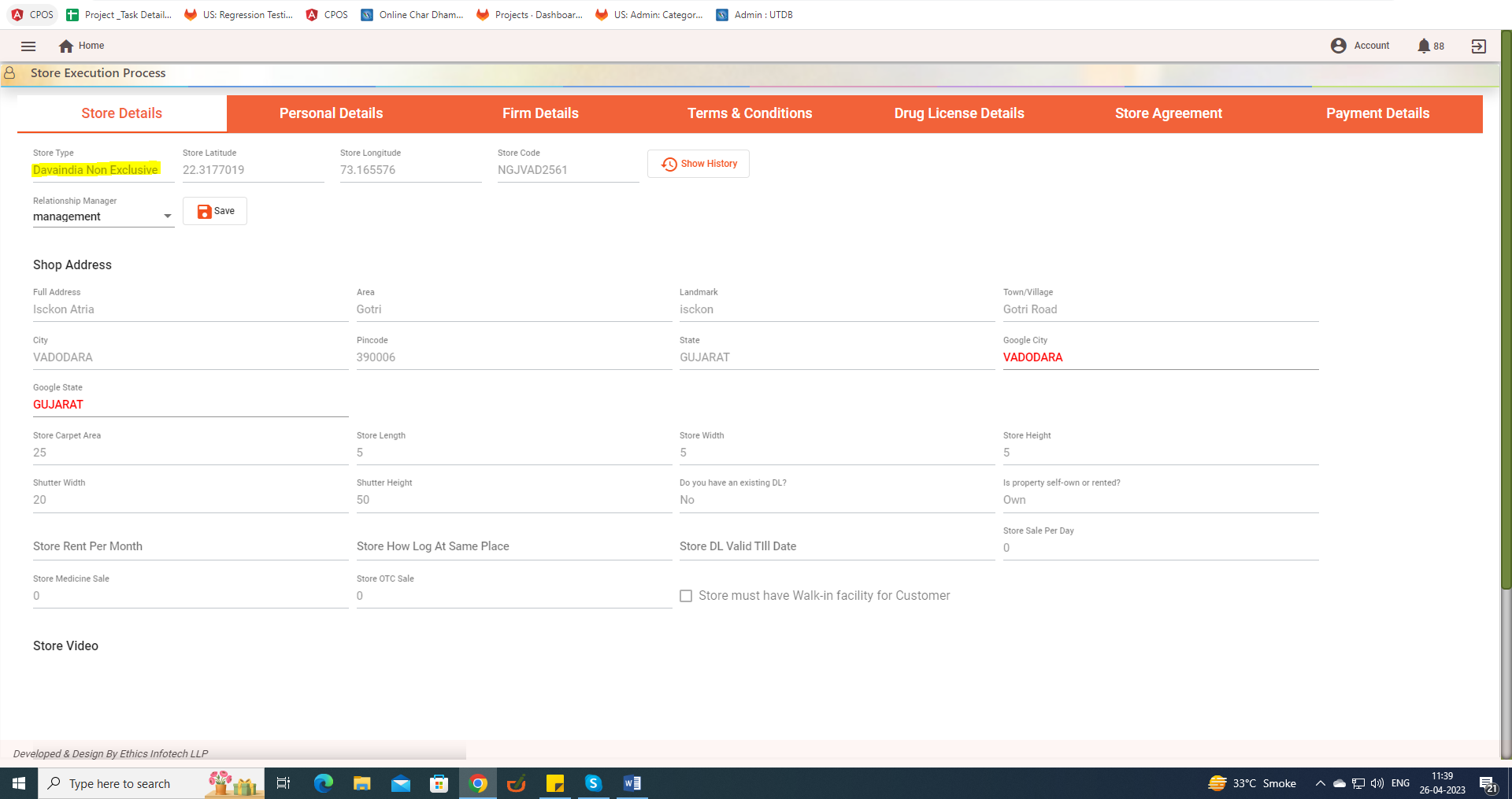Open the hamburger menu icon
Viewport: 1512px width, 799px height.
coord(28,46)
